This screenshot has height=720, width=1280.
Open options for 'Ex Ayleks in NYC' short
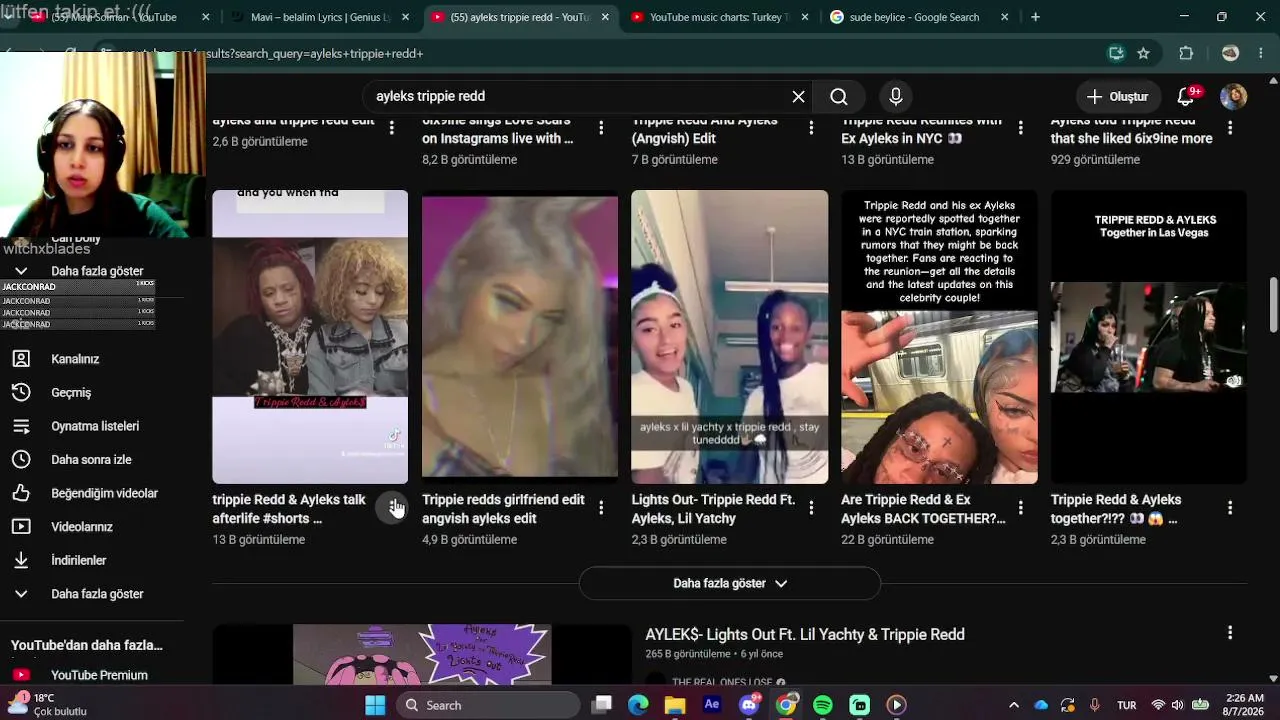click(x=1020, y=128)
